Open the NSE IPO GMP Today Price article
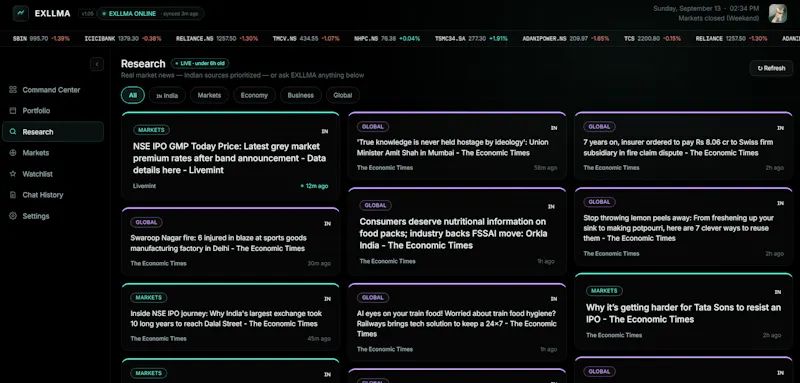The image size is (800, 383). [230, 156]
